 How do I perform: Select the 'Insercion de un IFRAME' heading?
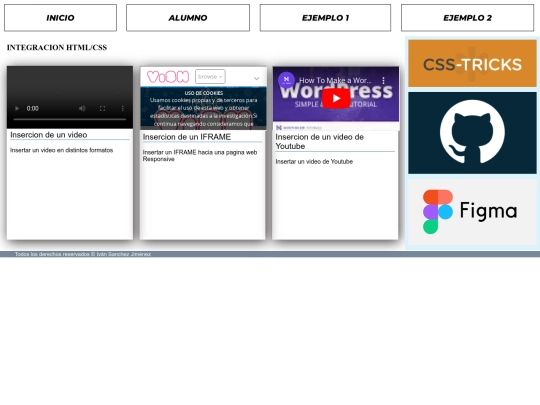[x=187, y=137]
